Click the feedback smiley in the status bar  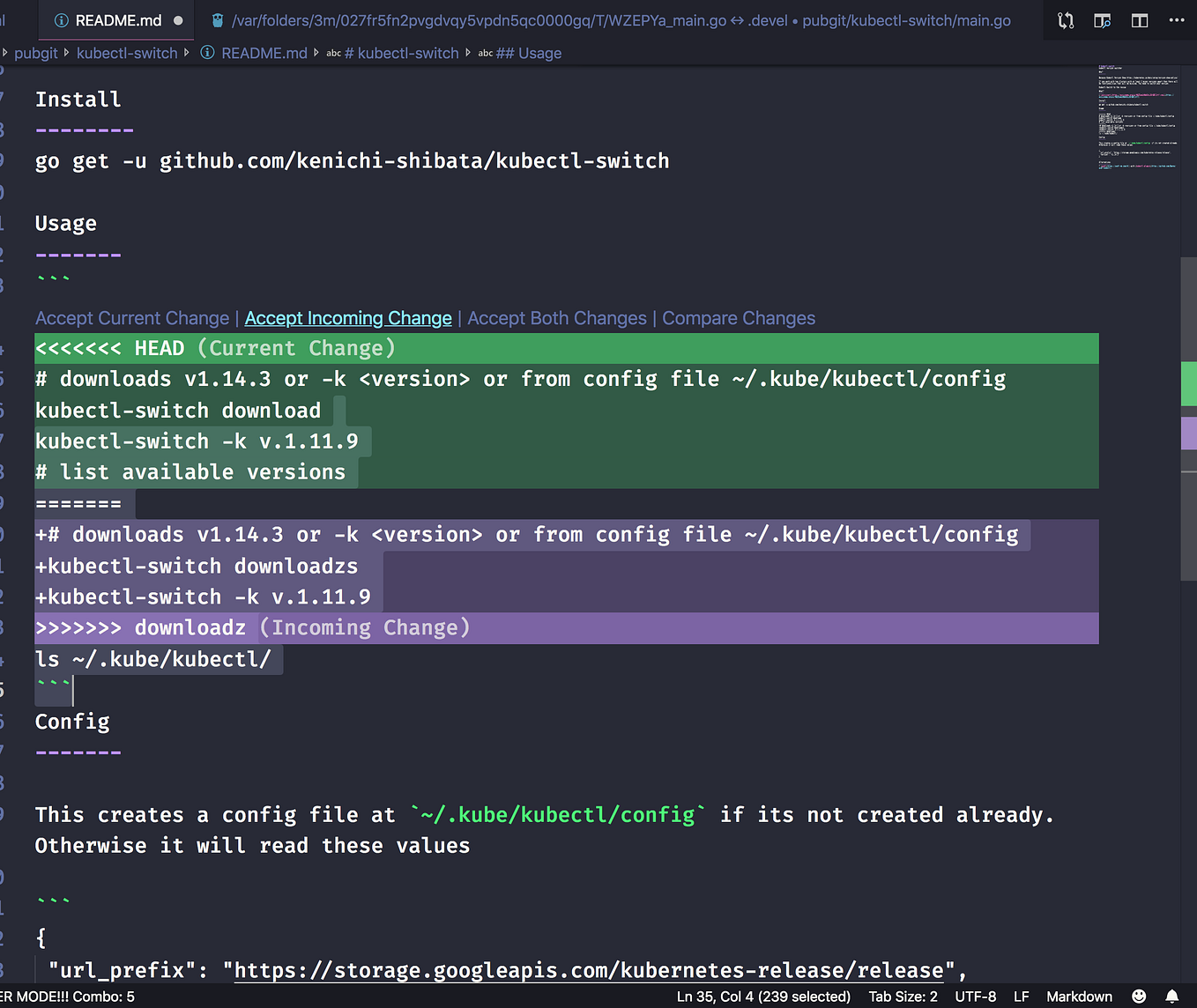[x=1138, y=996]
